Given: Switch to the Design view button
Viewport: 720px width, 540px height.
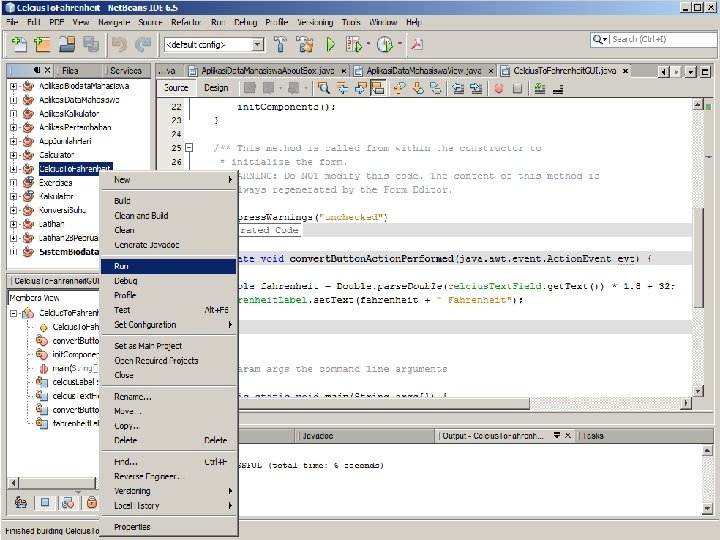Looking at the screenshot, I should (216, 88).
